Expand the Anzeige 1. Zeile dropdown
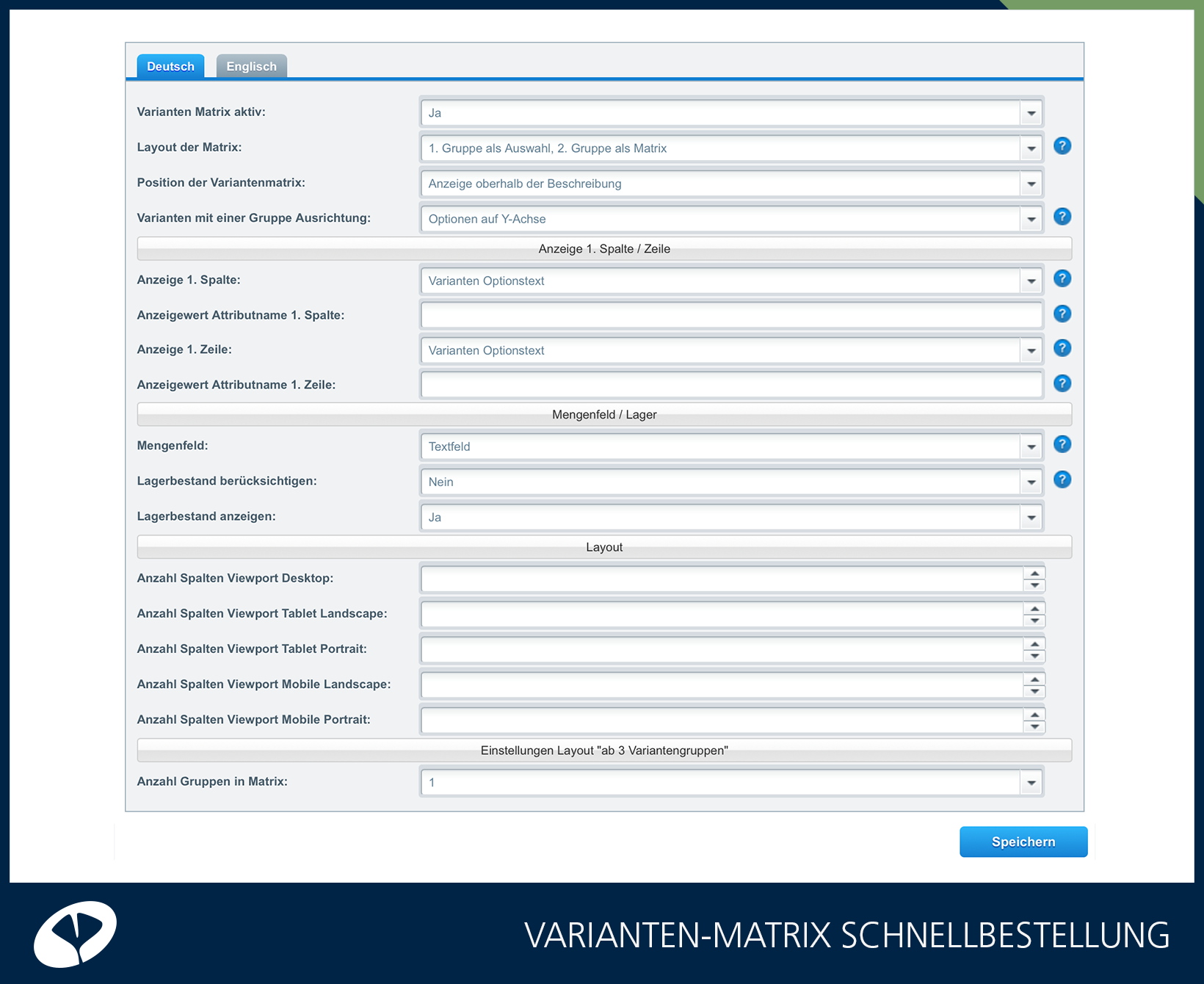Viewport: 1204px width, 984px height. 1031,350
